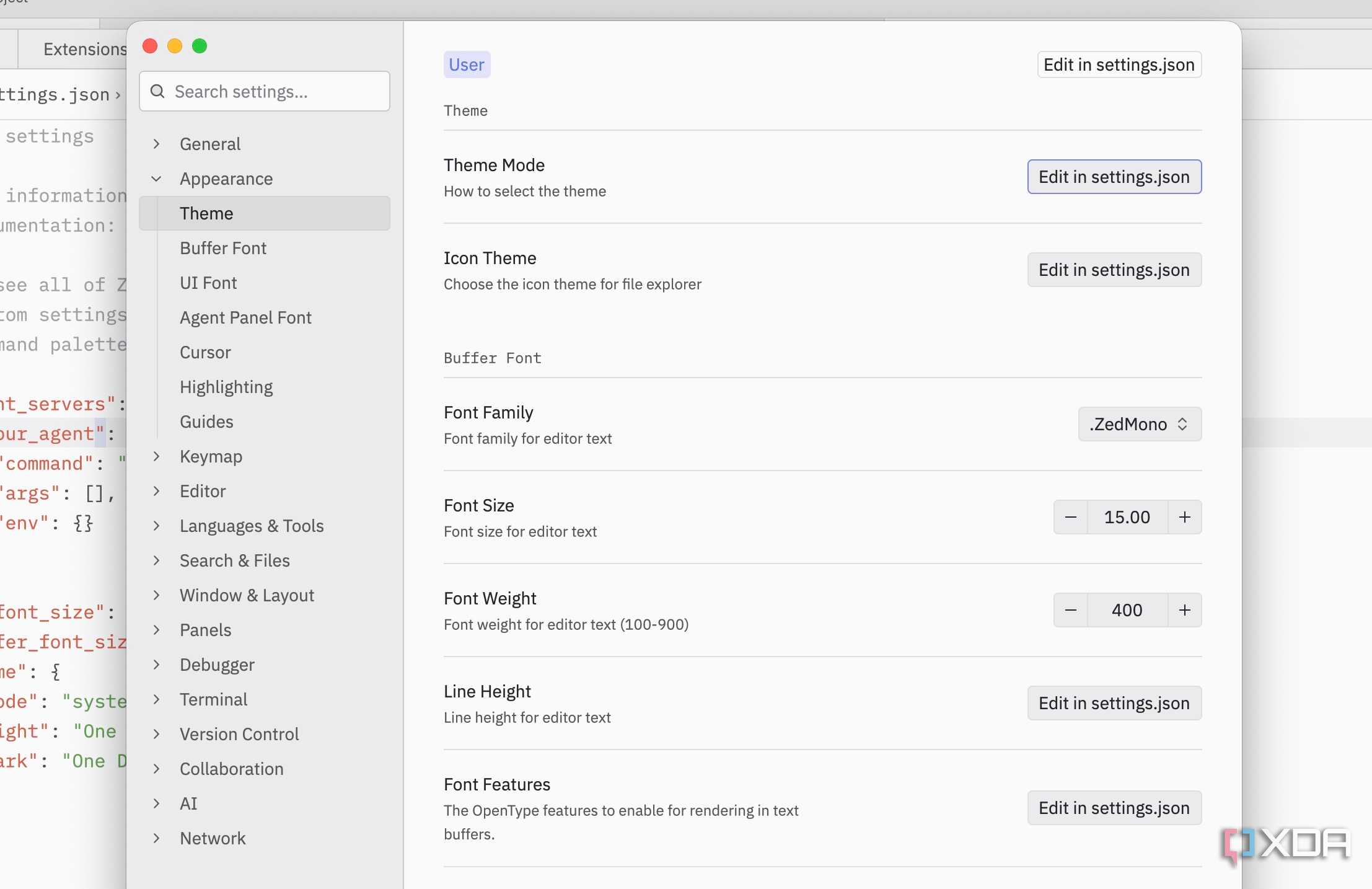Open the Guides settings page
Image resolution: width=1372 pixels, height=889 pixels.
click(265, 422)
